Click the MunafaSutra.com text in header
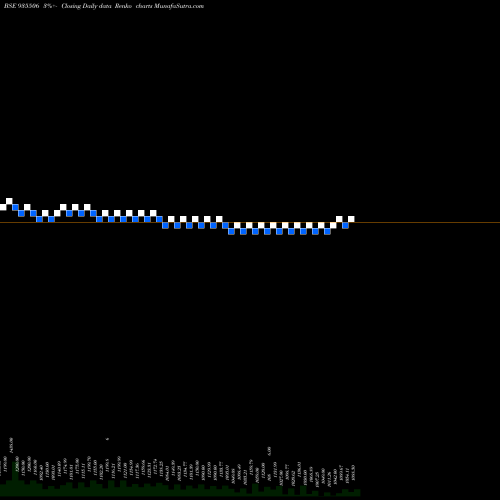This screenshot has width=500, height=500. (179, 6)
